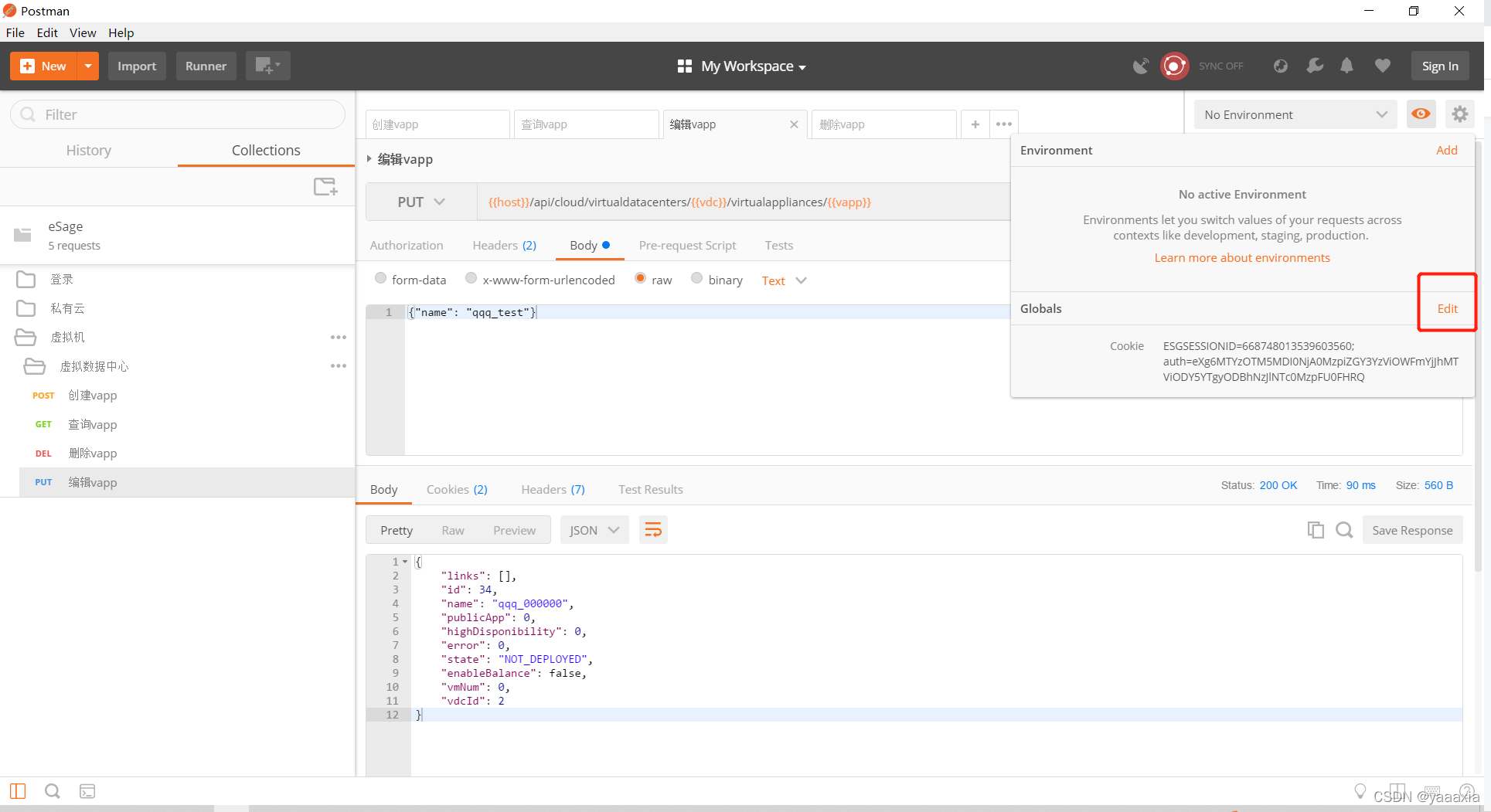This screenshot has width=1491, height=812.
Task: Open the PUT method dropdown
Action: tap(421, 202)
